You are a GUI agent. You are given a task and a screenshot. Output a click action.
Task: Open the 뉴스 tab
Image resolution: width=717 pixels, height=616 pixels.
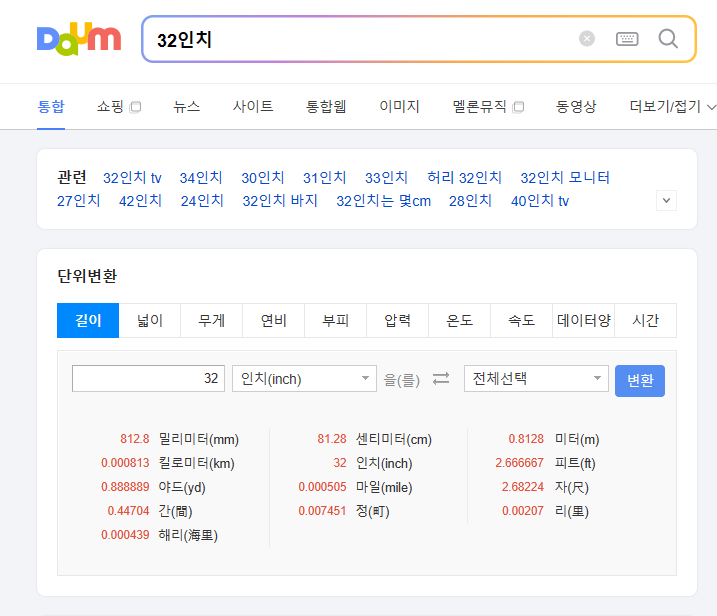point(187,107)
